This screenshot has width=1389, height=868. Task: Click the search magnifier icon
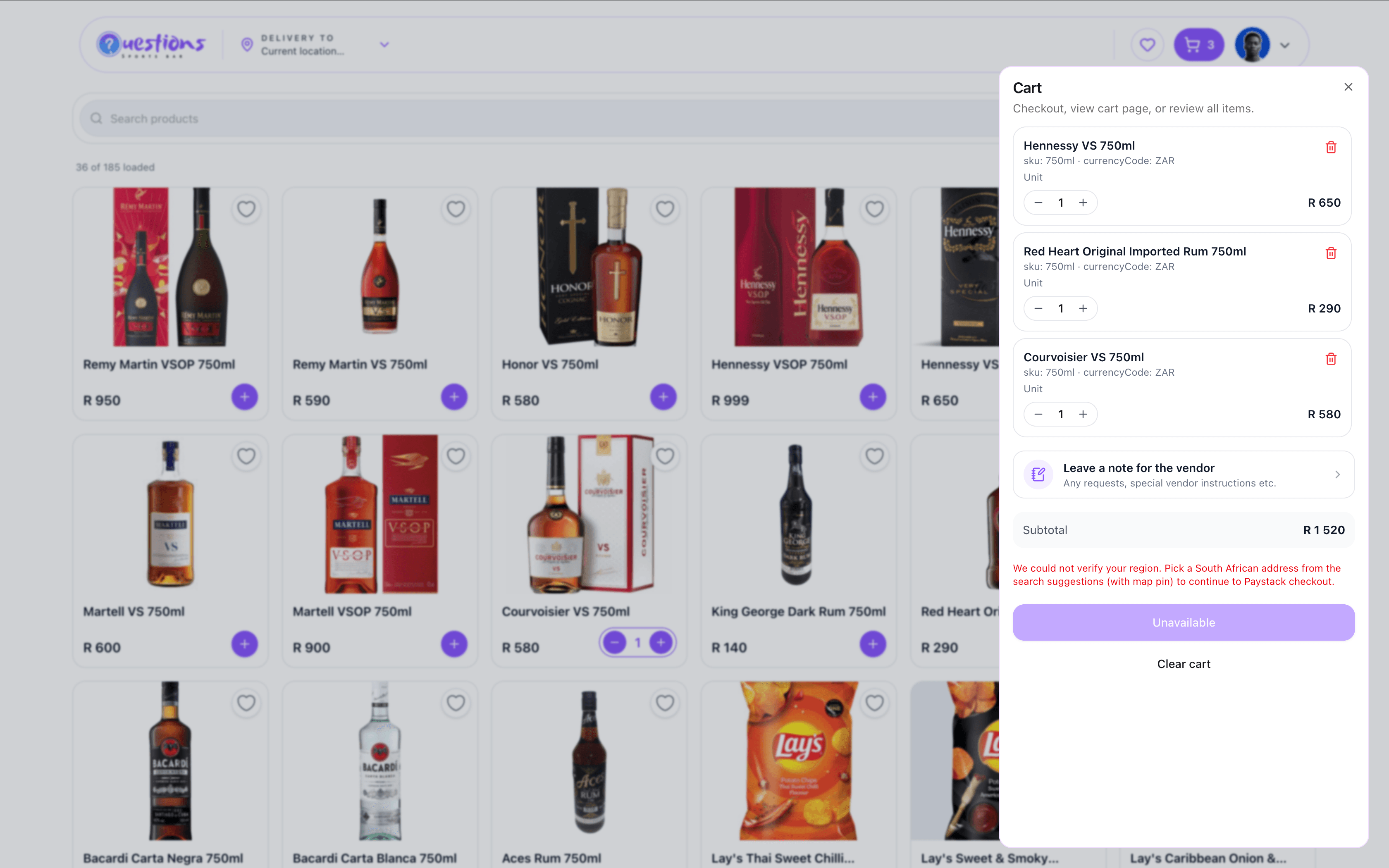pos(96,118)
